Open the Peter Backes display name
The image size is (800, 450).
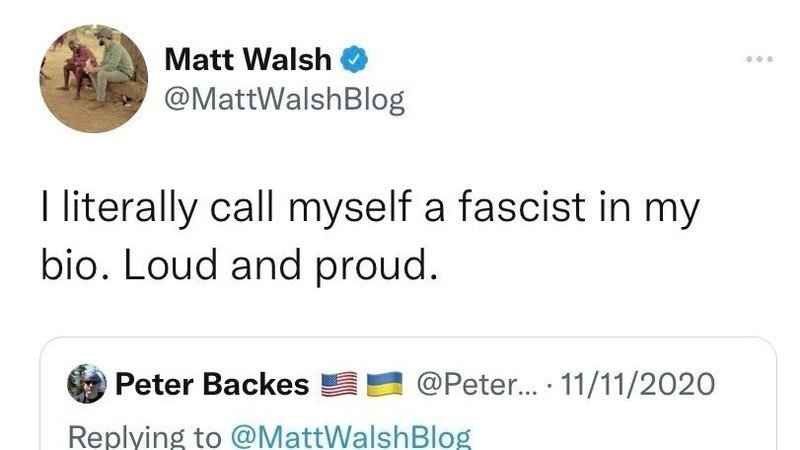click(x=212, y=383)
